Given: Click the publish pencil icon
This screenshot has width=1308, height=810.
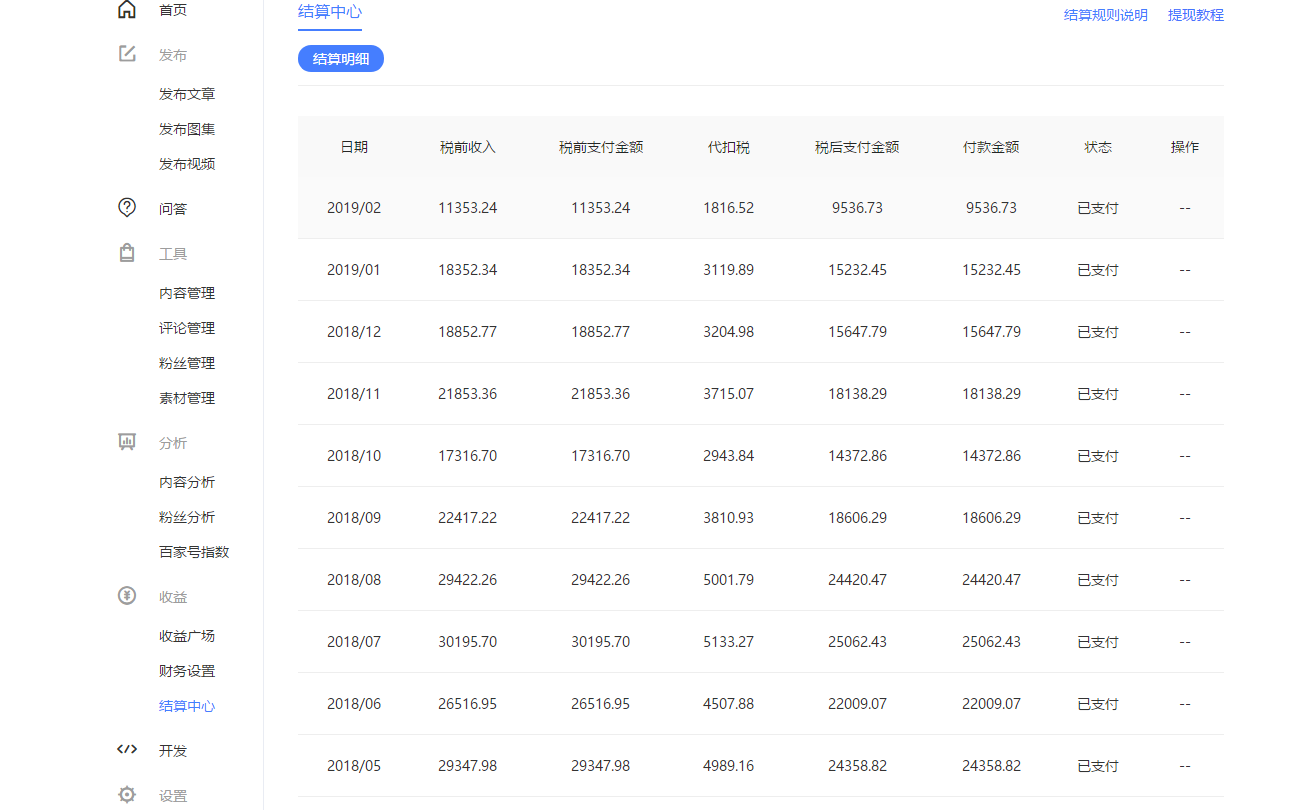Looking at the screenshot, I should click(127, 54).
